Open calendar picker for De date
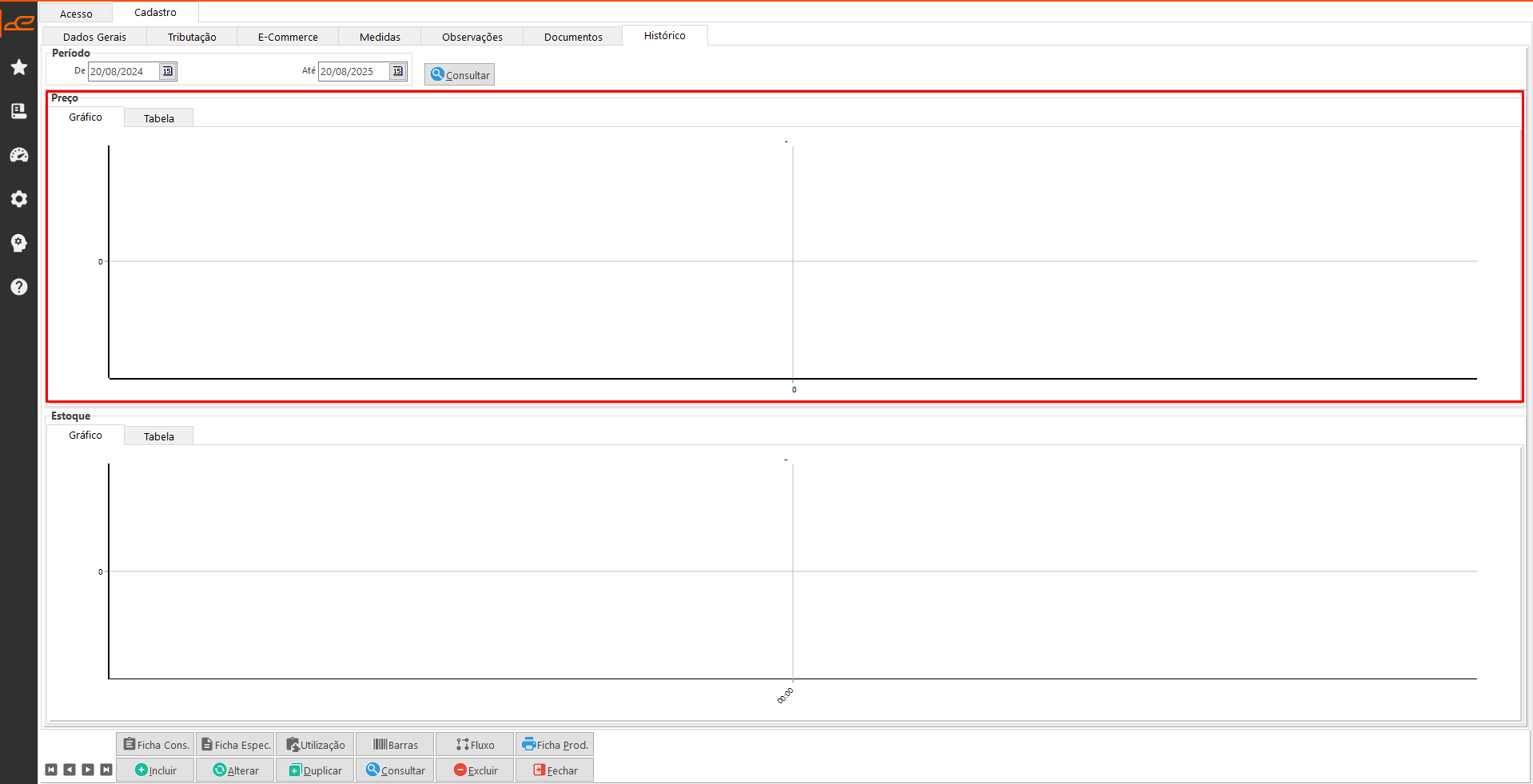 click(167, 71)
